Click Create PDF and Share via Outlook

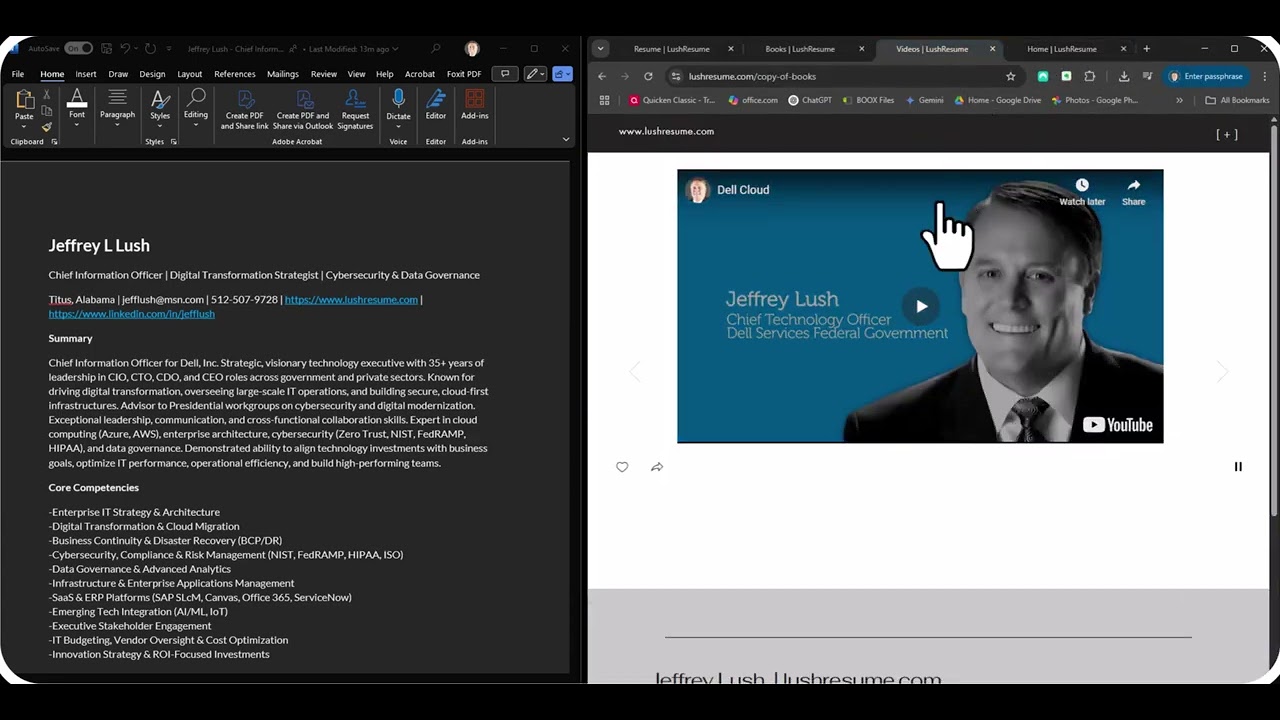tap(303, 109)
